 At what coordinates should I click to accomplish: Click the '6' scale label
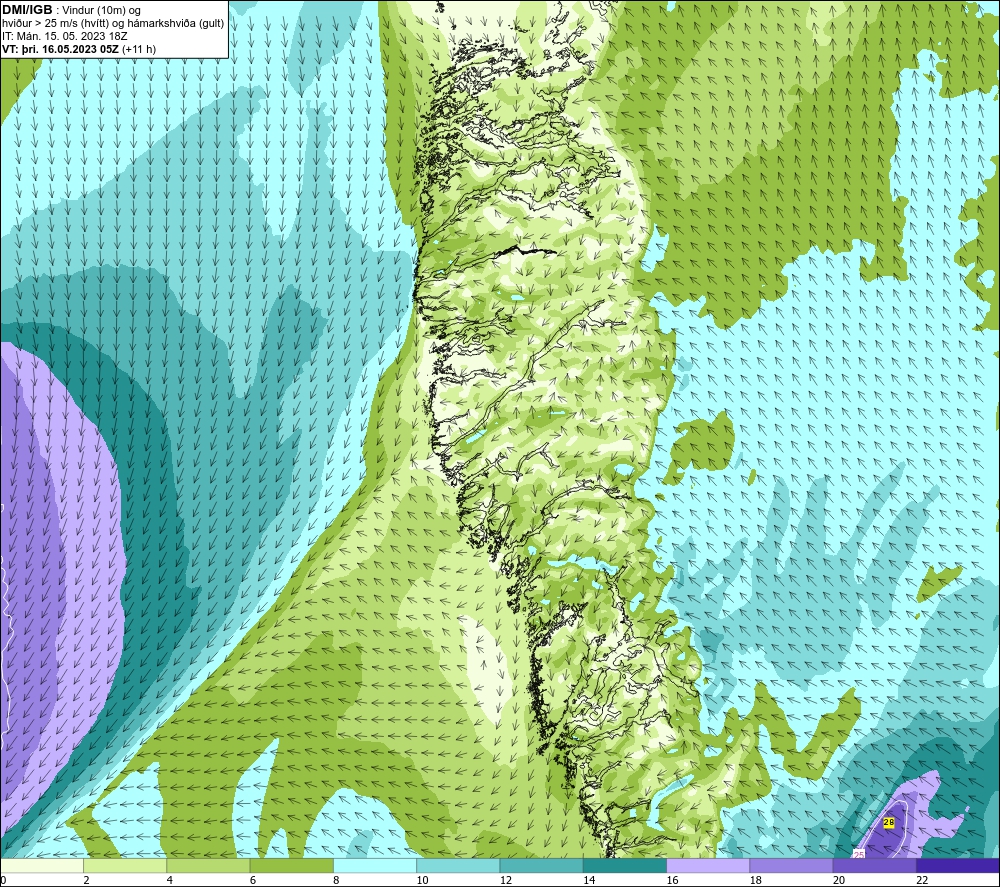tap(253, 880)
